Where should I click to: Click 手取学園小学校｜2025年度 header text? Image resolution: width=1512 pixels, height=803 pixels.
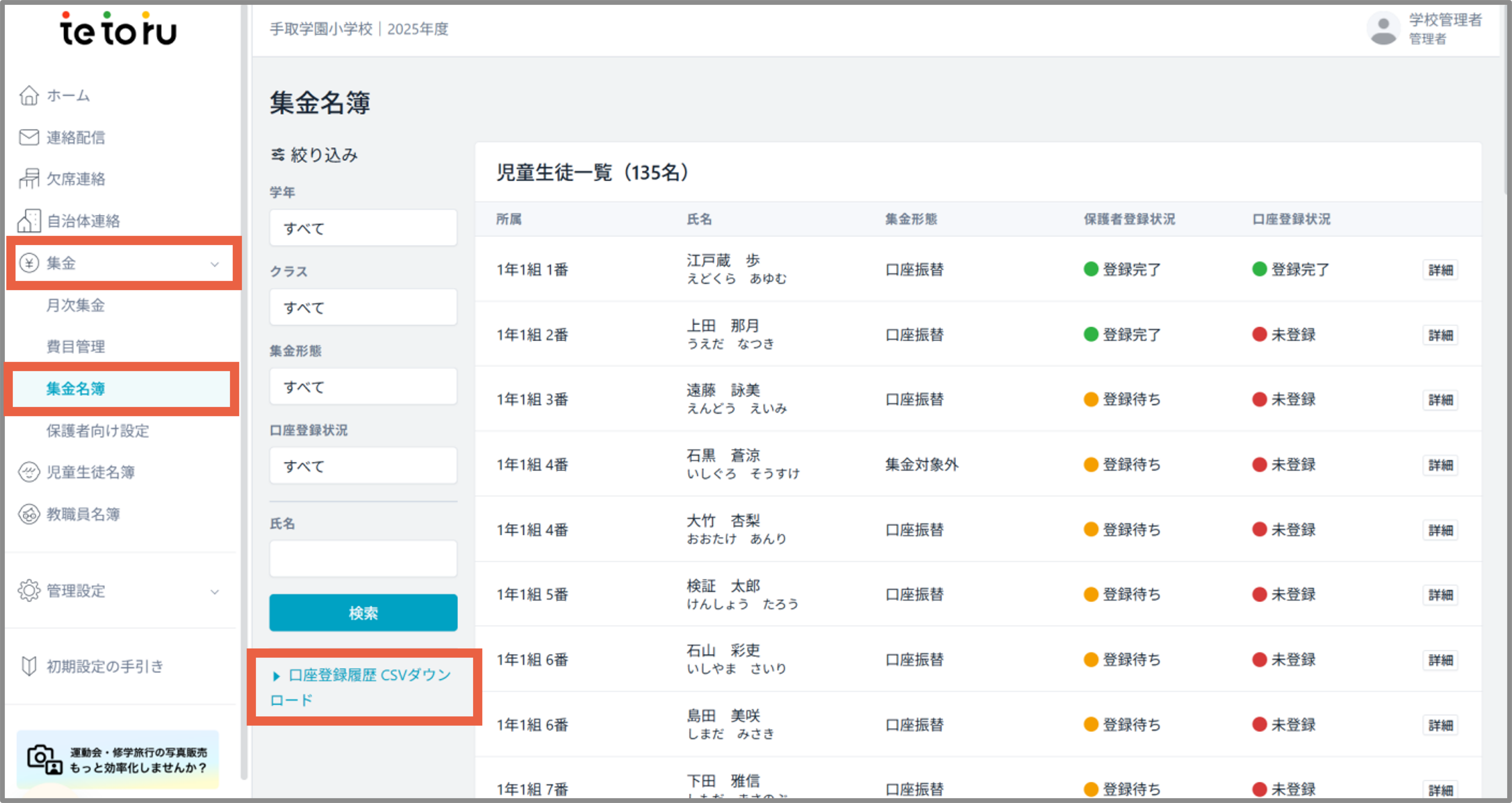pyautogui.click(x=359, y=29)
